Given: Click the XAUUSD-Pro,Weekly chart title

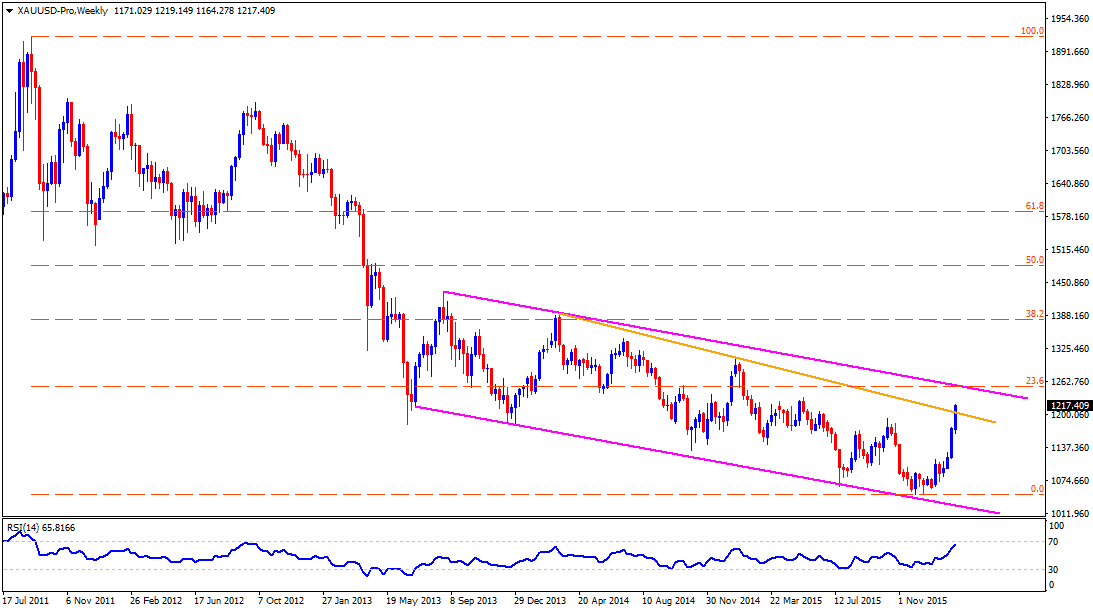Looking at the screenshot, I should click(63, 10).
